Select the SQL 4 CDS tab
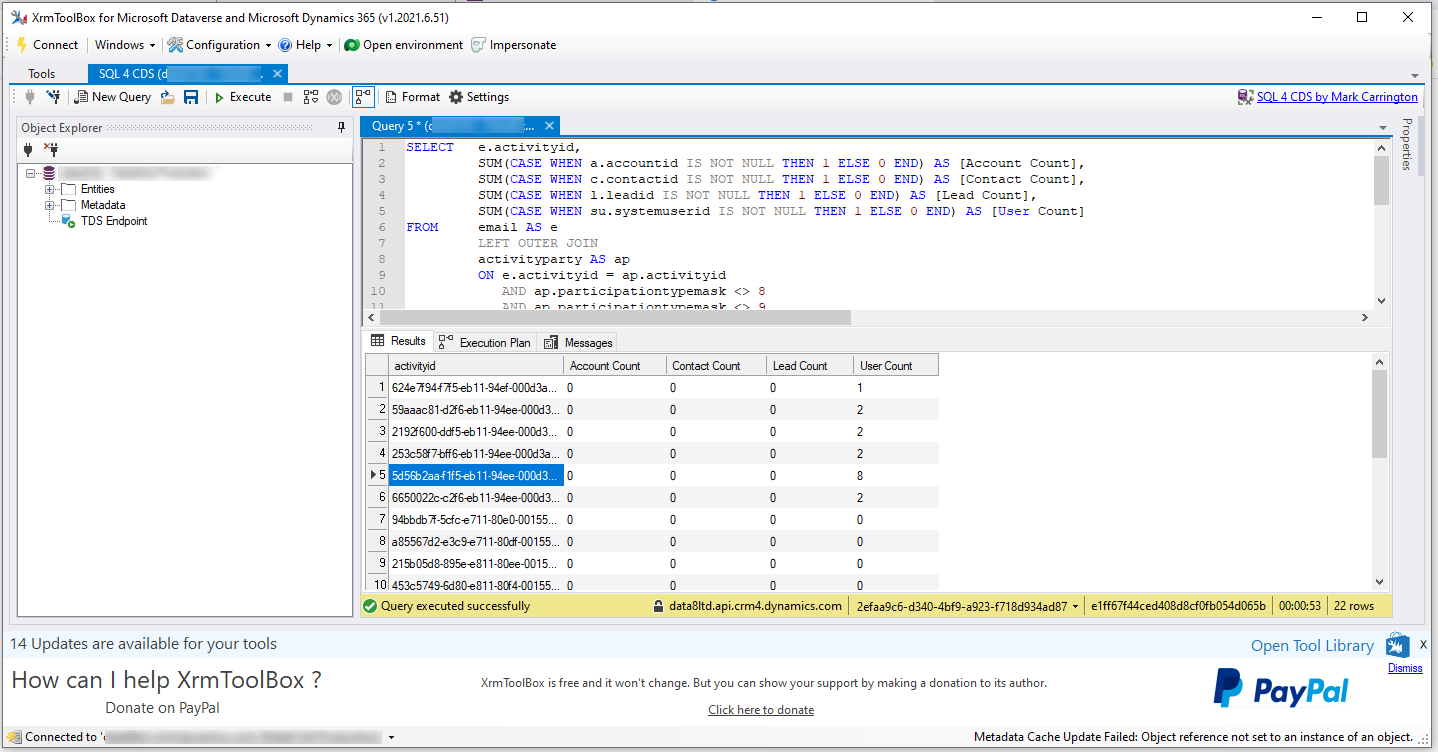This screenshot has width=1438, height=752. coord(180,74)
